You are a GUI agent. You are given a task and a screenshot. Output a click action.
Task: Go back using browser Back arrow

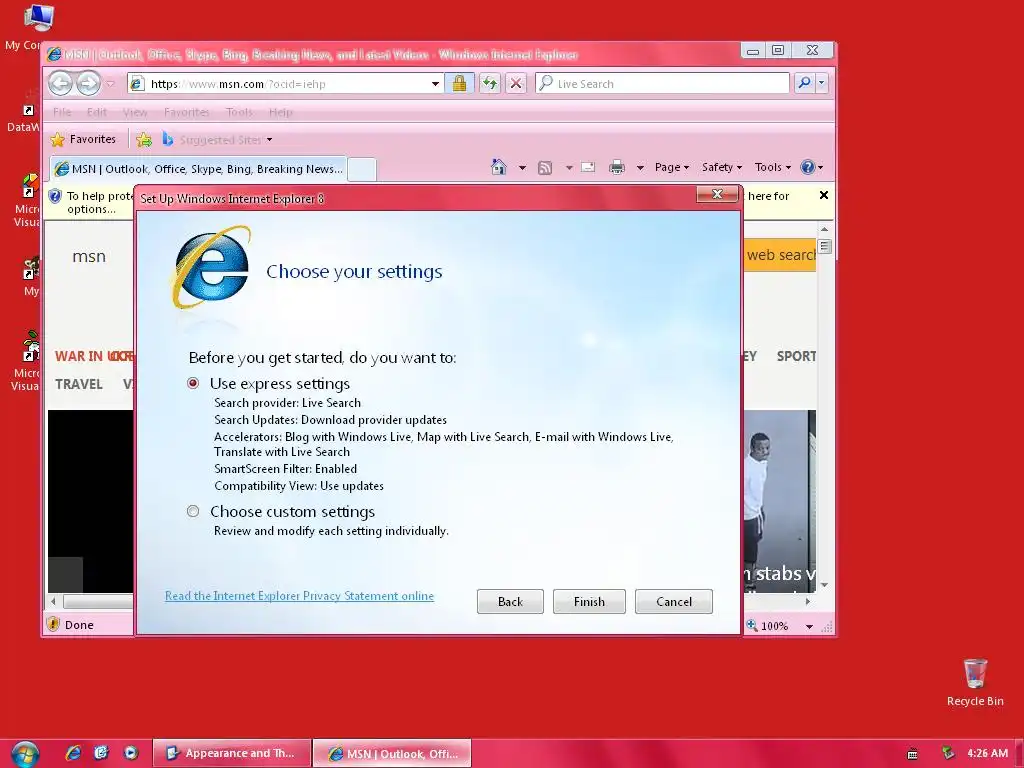pyautogui.click(x=61, y=83)
